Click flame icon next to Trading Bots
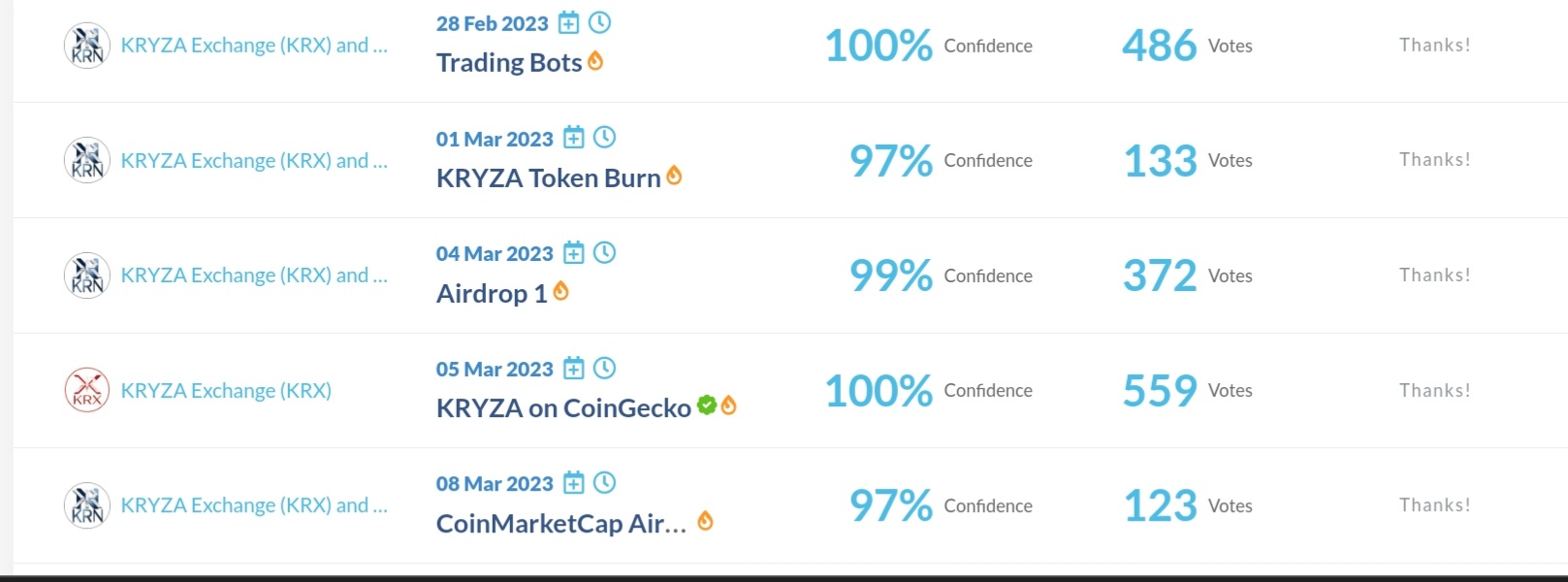 [595, 61]
